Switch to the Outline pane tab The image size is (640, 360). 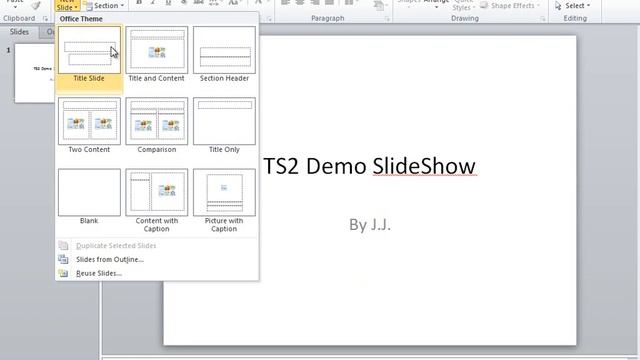coord(48,32)
